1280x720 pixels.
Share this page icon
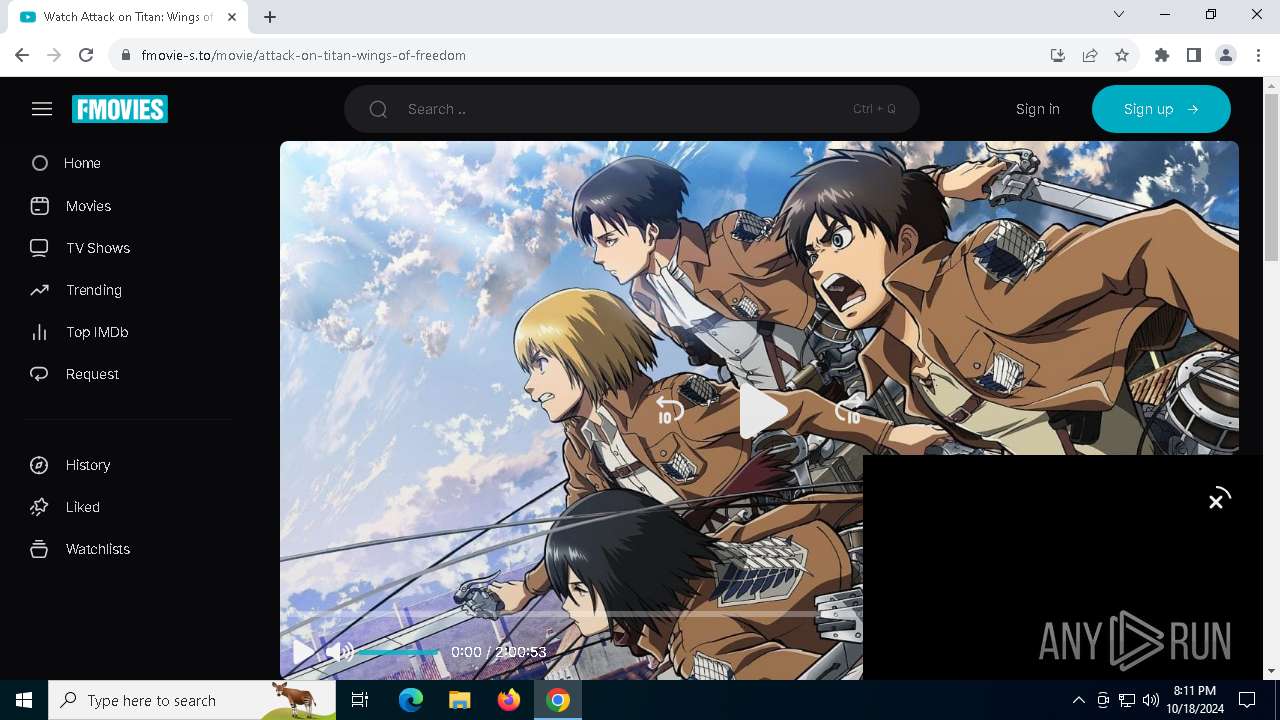(x=1090, y=55)
